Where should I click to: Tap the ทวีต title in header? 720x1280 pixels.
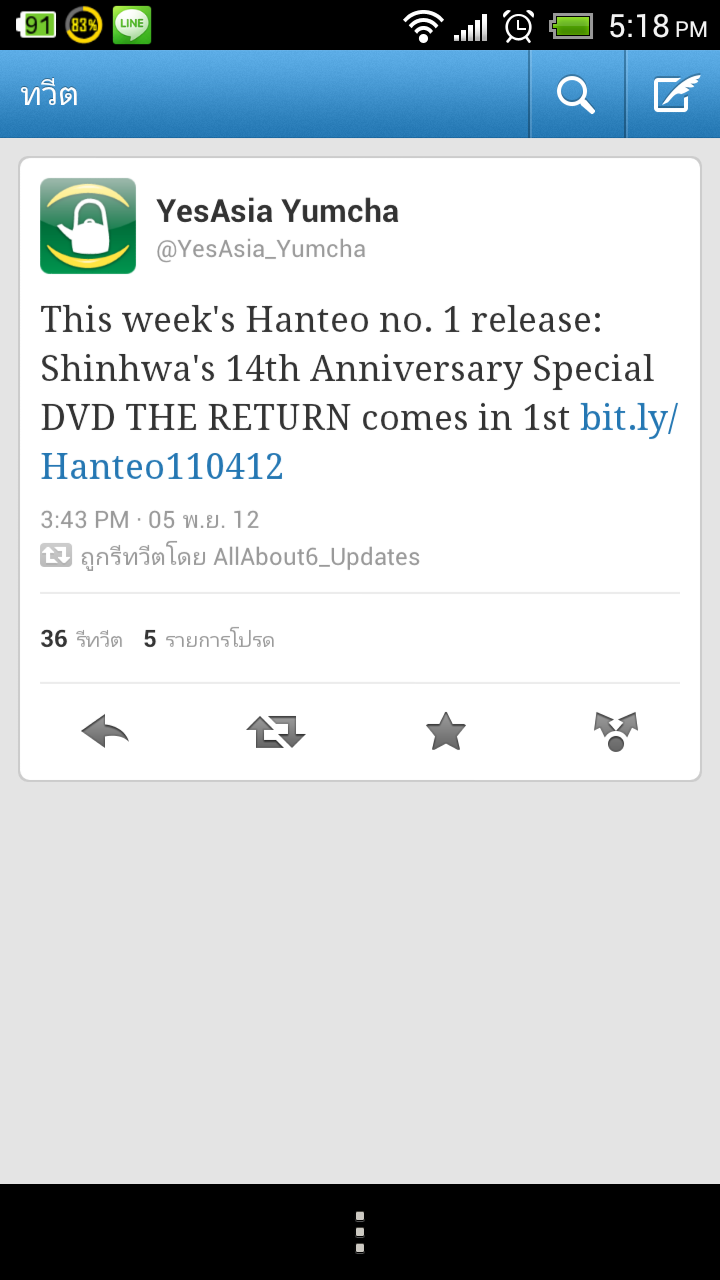click(49, 95)
